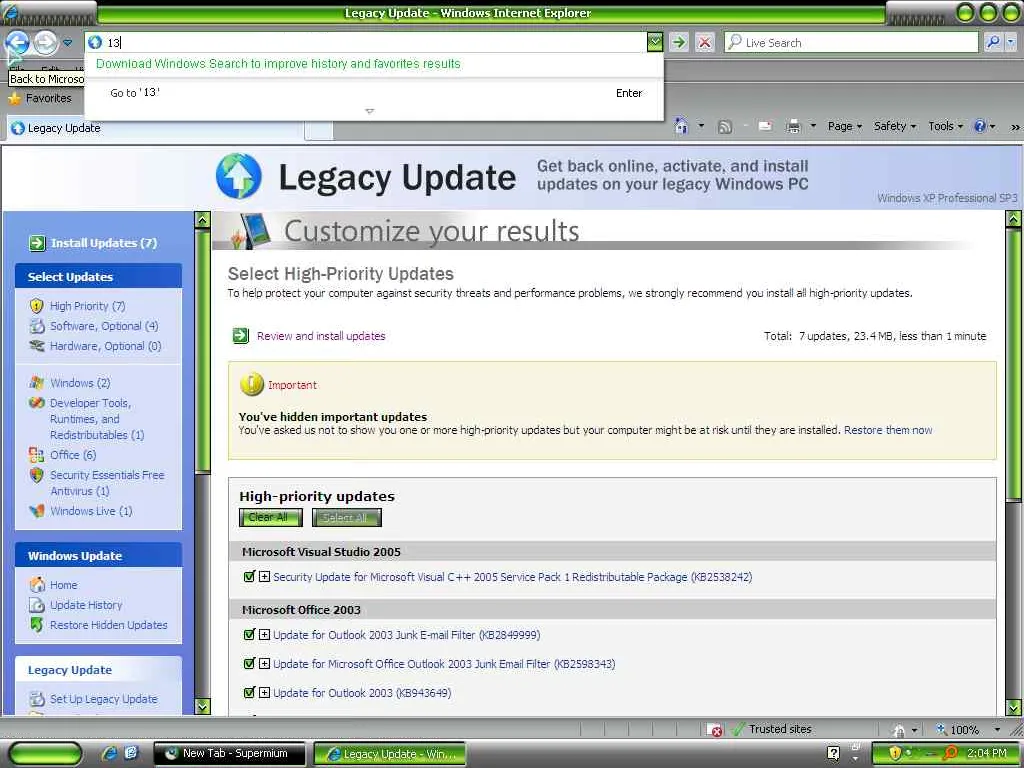
Task: Open a new blank tab button
Action: click(x=319, y=130)
